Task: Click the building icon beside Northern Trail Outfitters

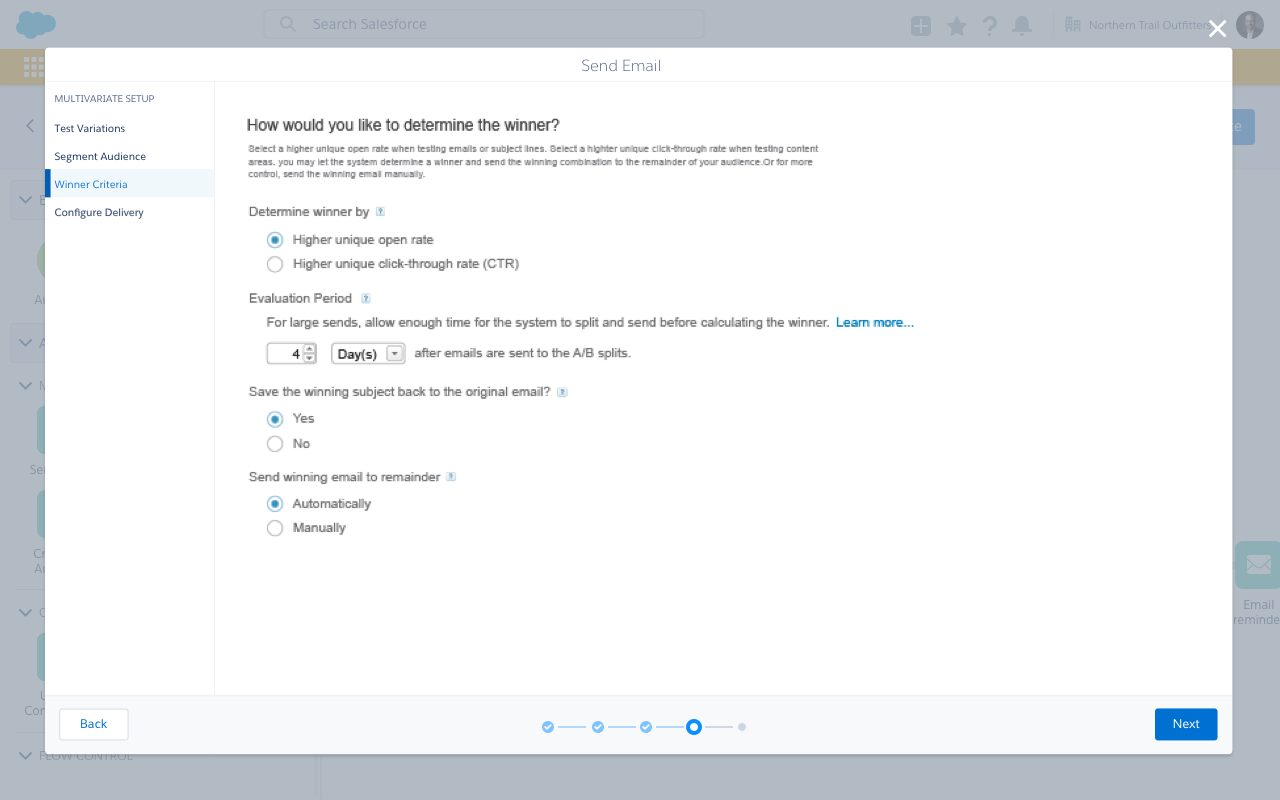Action: pyautogui.click(x=1074, y=24)
